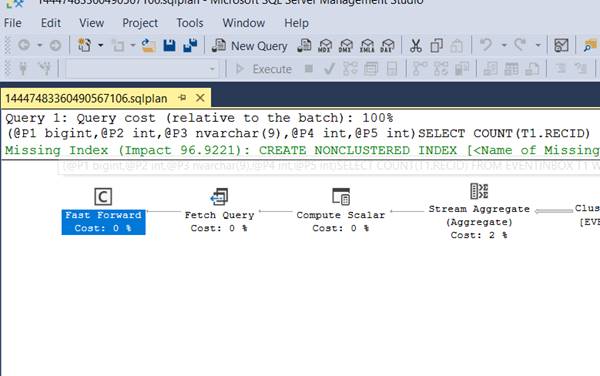Click the Connect plug icon
This screenshot has width=600, height=376.
23,69
